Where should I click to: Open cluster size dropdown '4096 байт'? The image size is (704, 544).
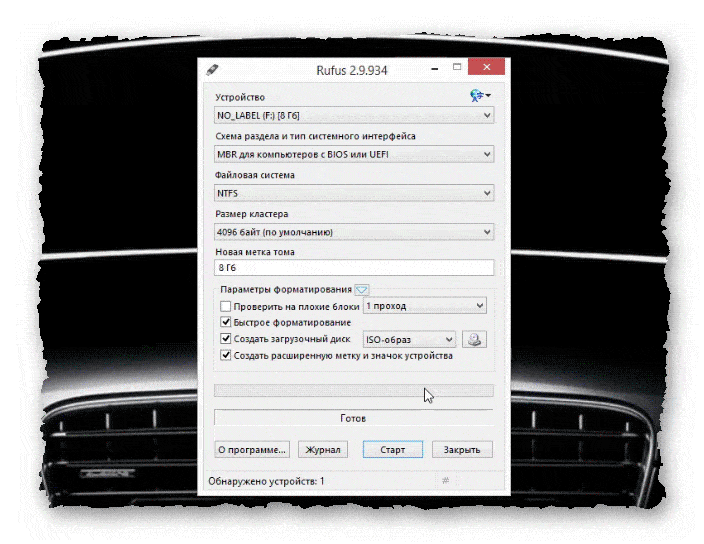(x=354, y=232)
